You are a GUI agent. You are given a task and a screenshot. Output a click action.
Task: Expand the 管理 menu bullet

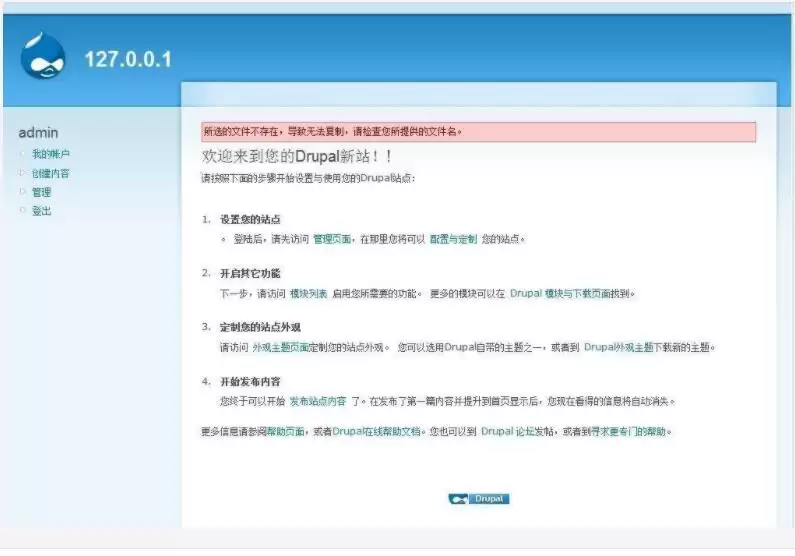[22, 192]
